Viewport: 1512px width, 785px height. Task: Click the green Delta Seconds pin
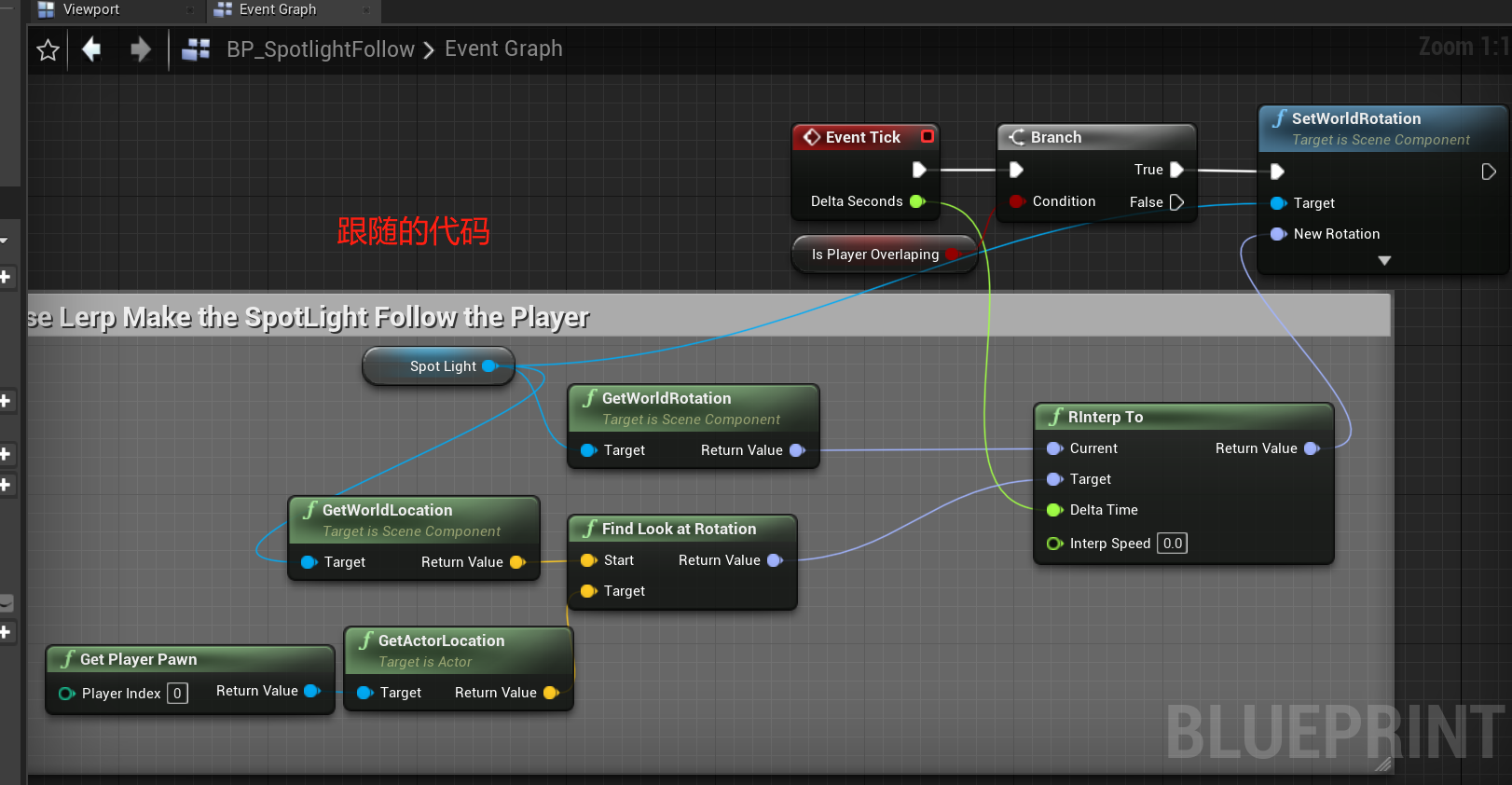coord(917,201)
